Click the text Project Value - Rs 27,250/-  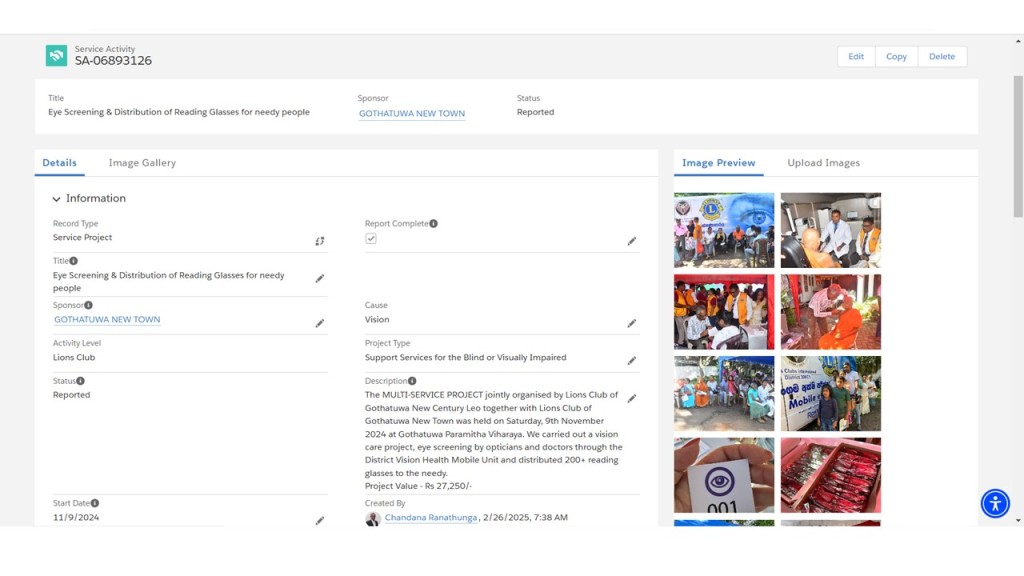(418, 486)
